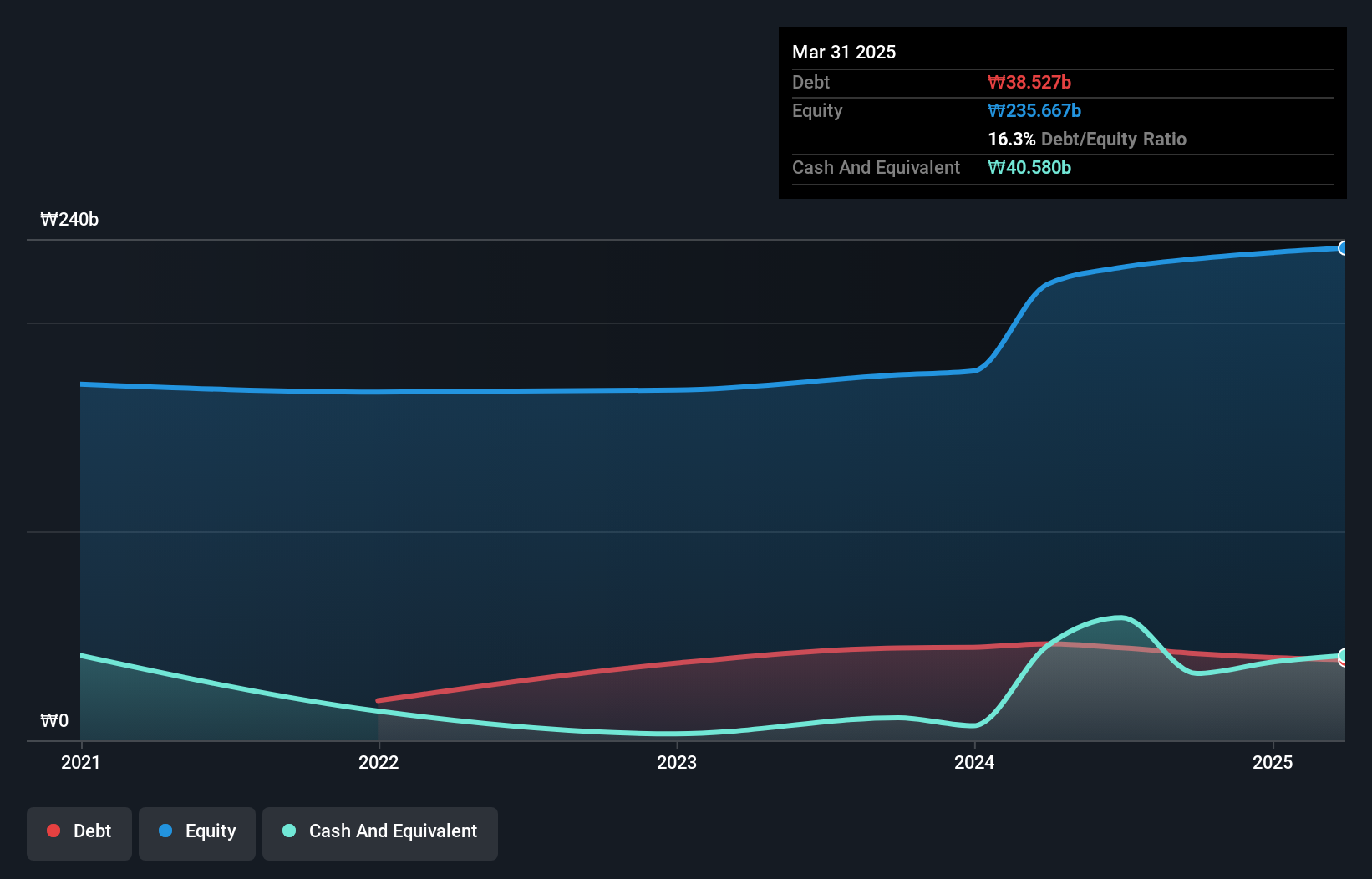Click the ₩0 y-axis label
1372x879 pixels.
[54, 720]
